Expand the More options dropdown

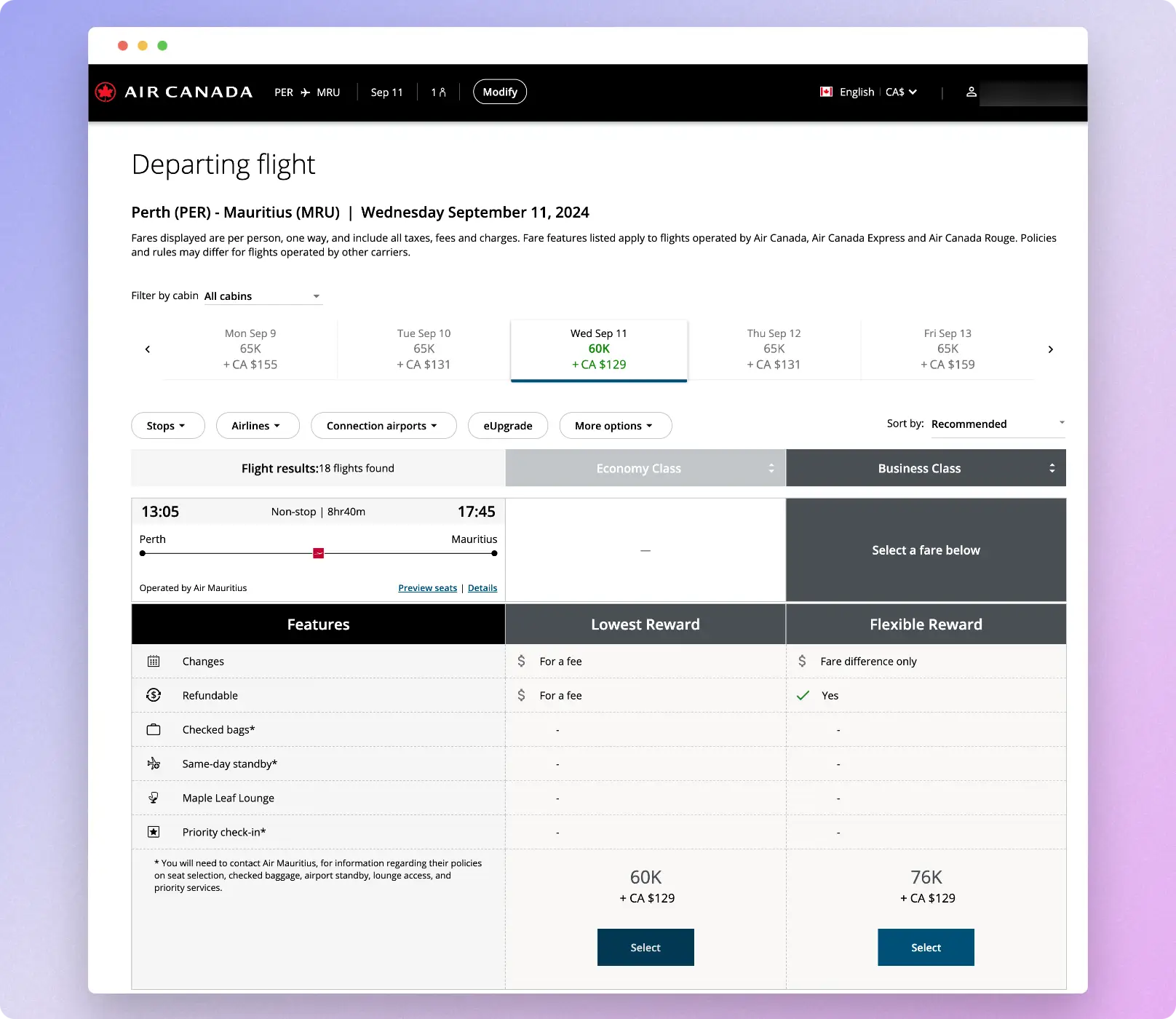[616, 426]
